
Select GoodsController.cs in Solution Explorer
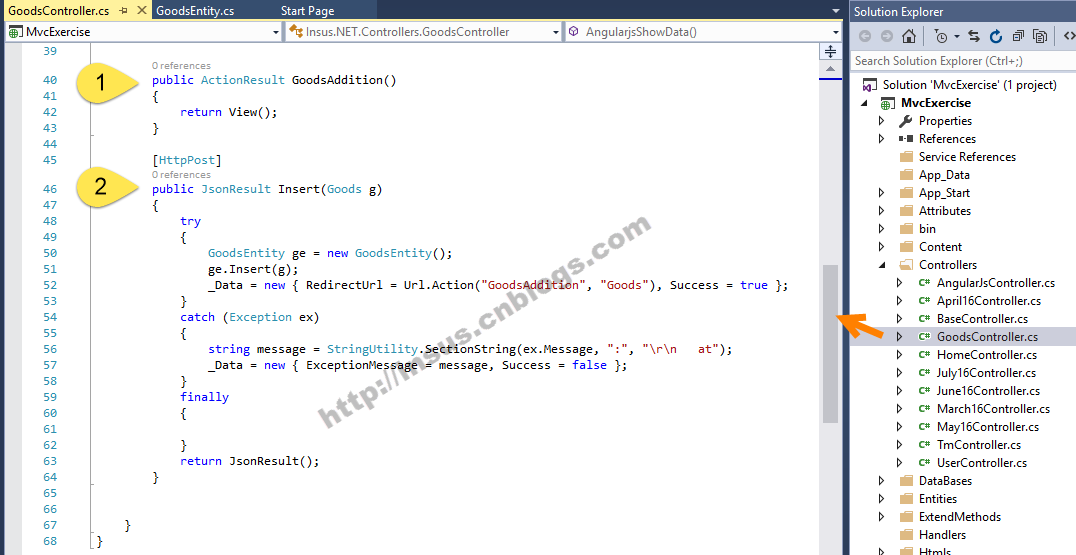click(x=987, y=337)
